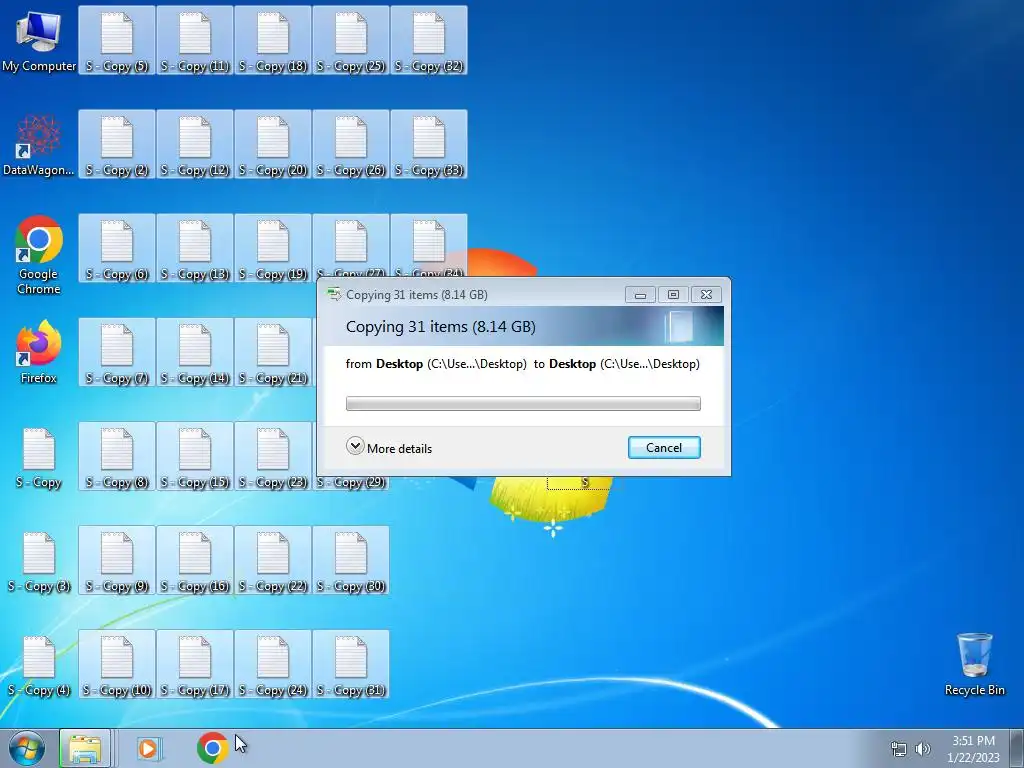This screenshot has height=768, width=1024.
Task: Select the file S - Copy (26)
Action: click(351, 144)
